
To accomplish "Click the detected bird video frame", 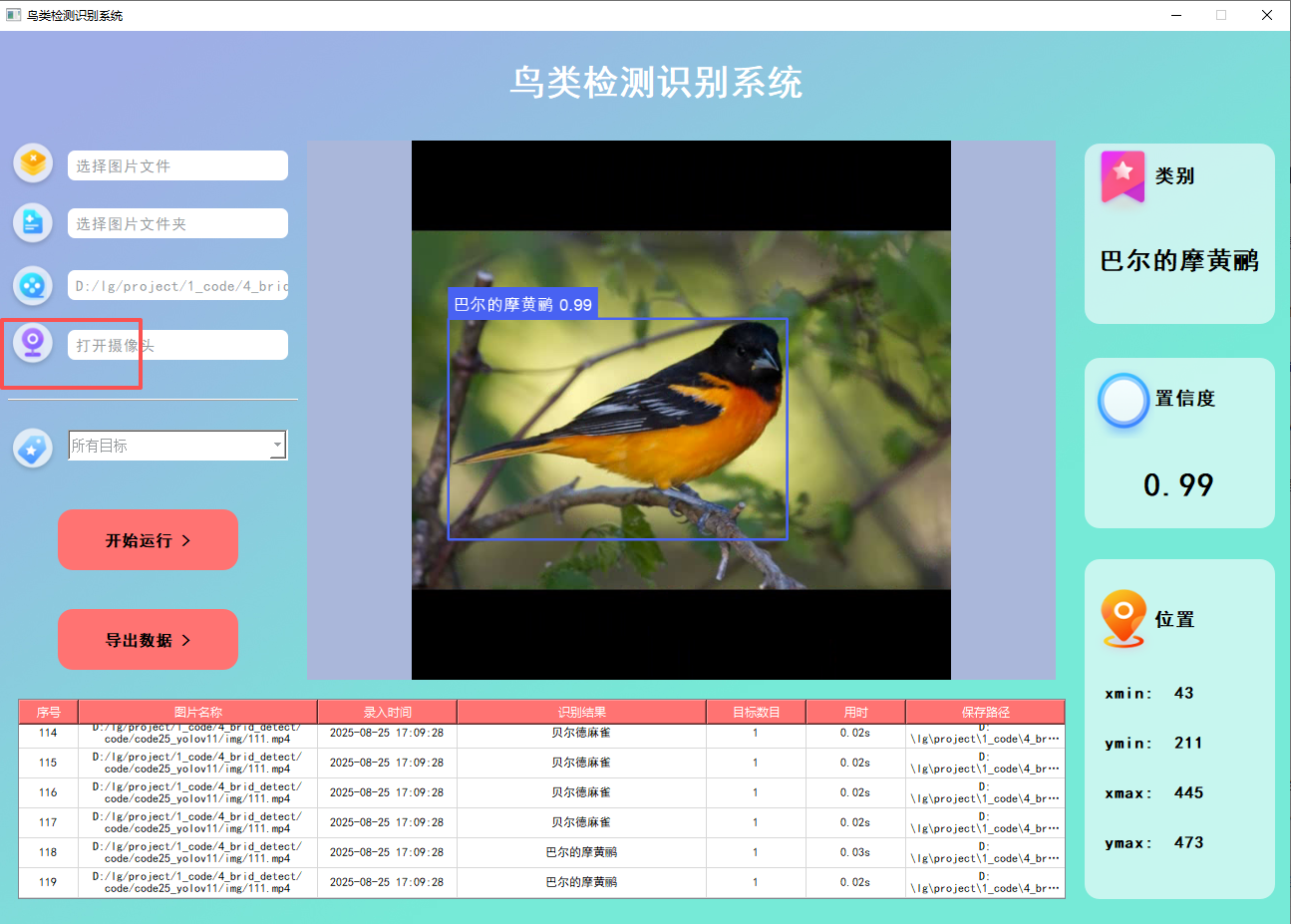I will click(x=681, y=410).
